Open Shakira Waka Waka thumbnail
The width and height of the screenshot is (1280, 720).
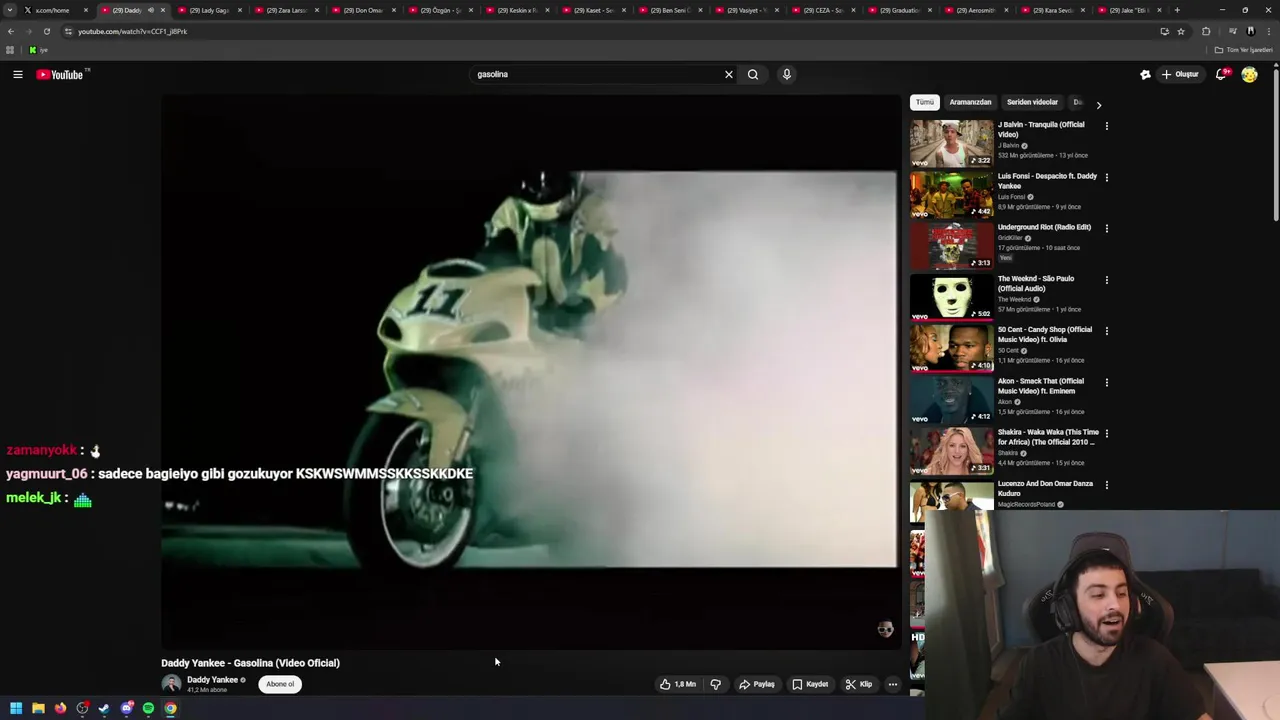(x=951, y=451)
